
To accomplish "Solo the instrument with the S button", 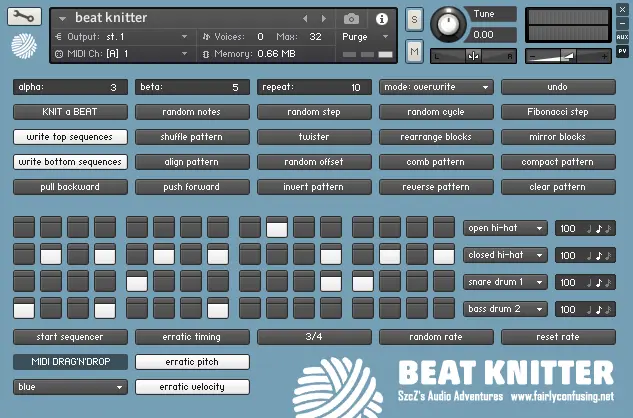I will pos(414,19).
